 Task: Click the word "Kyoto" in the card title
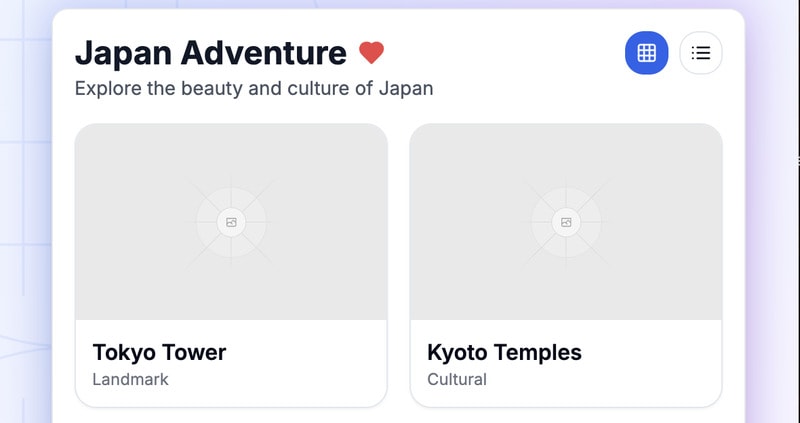tap(456, 352)
